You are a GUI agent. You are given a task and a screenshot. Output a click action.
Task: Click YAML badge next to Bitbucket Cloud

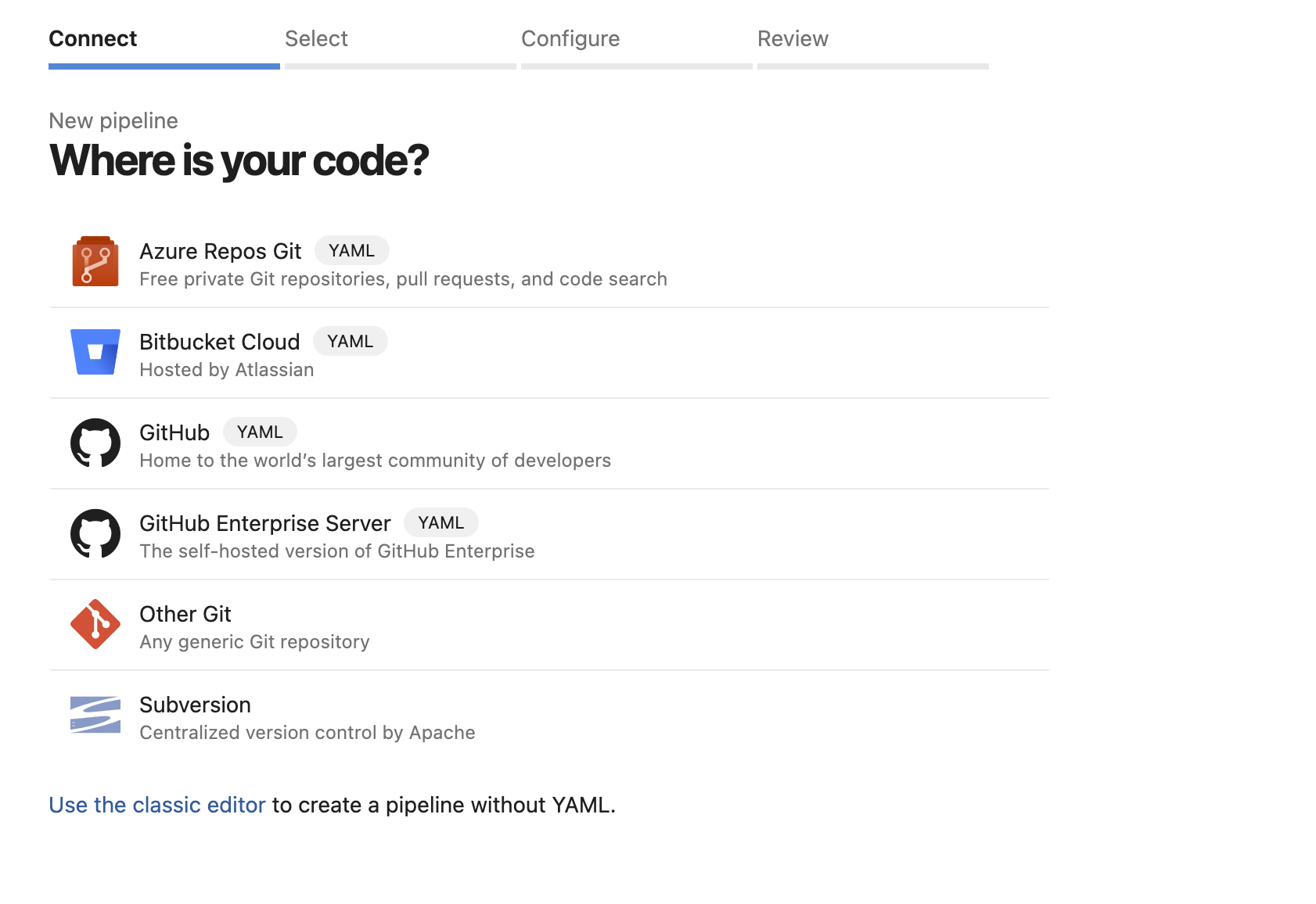pyautogui.click(x=350, y=341)
